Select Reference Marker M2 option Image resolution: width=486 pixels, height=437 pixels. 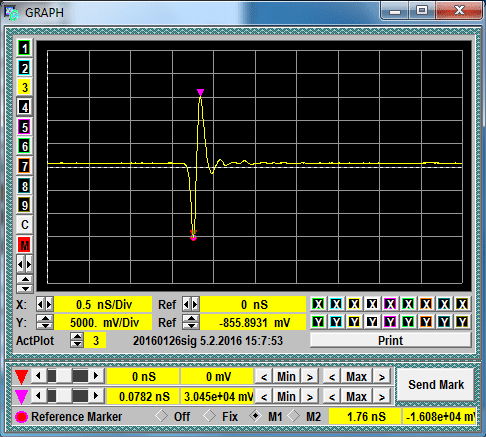point(294,416)
